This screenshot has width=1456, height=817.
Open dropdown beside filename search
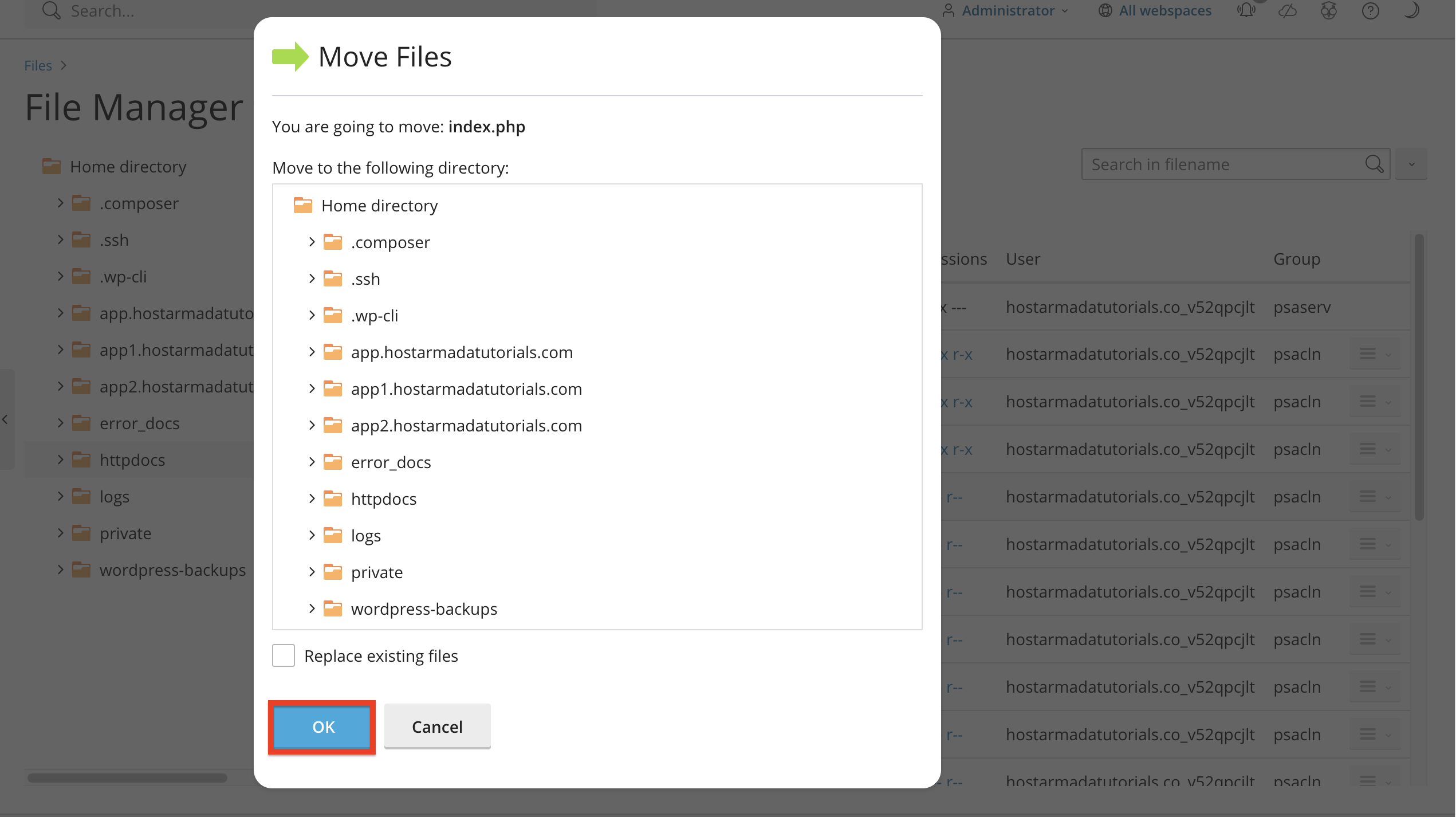pos(1411,164)
